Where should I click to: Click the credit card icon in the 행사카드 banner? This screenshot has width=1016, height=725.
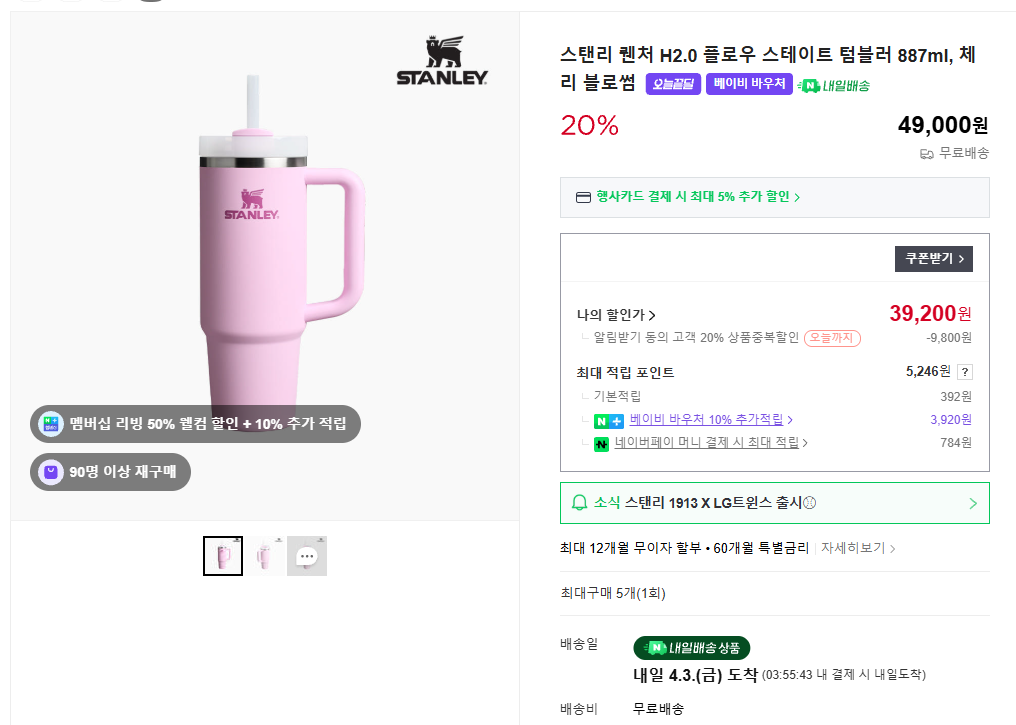(584, 197)
